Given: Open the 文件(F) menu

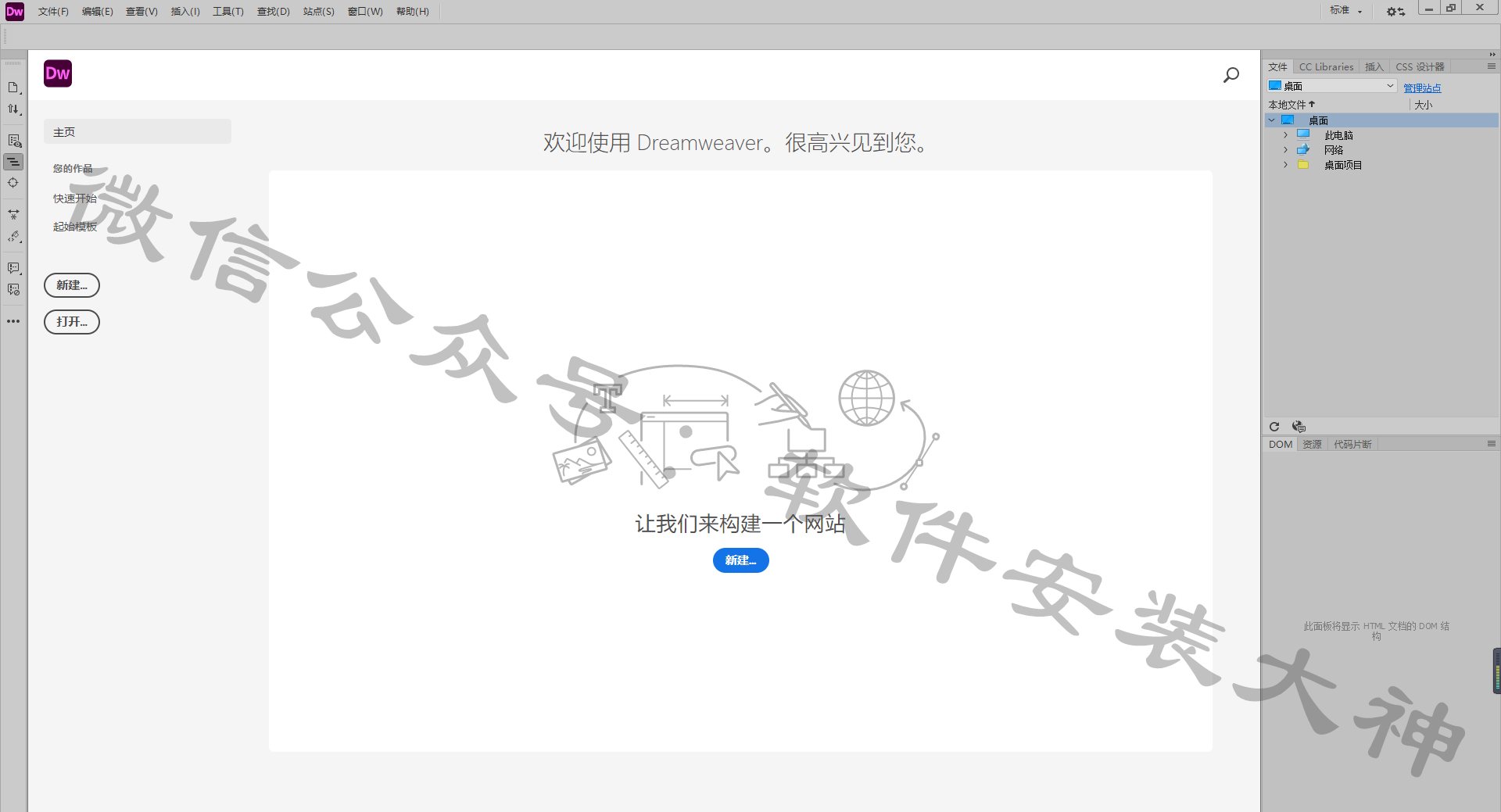Looking at the screenshot, I should coord(53,12).
